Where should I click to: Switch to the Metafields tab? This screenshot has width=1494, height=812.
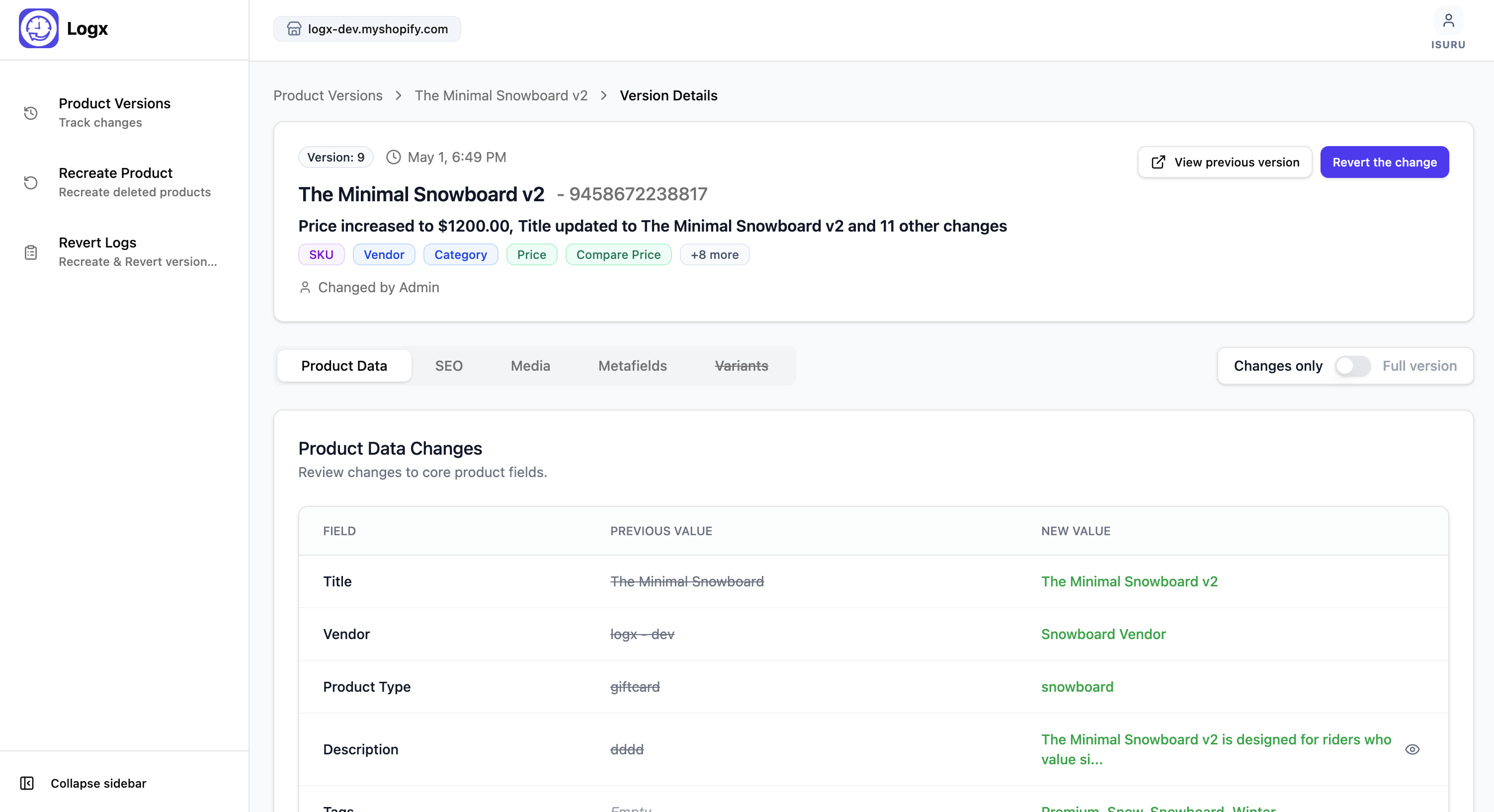click(632, 366)
